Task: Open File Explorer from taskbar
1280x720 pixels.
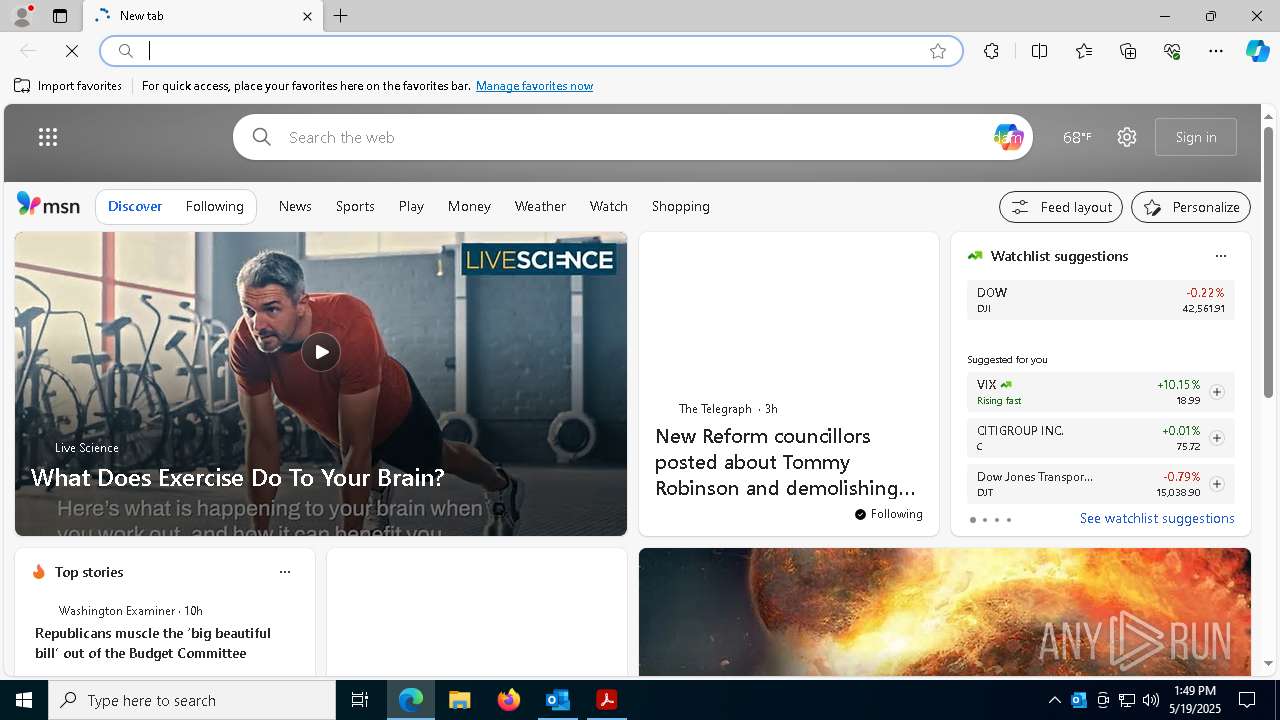Action: click(x=459, y=700)
